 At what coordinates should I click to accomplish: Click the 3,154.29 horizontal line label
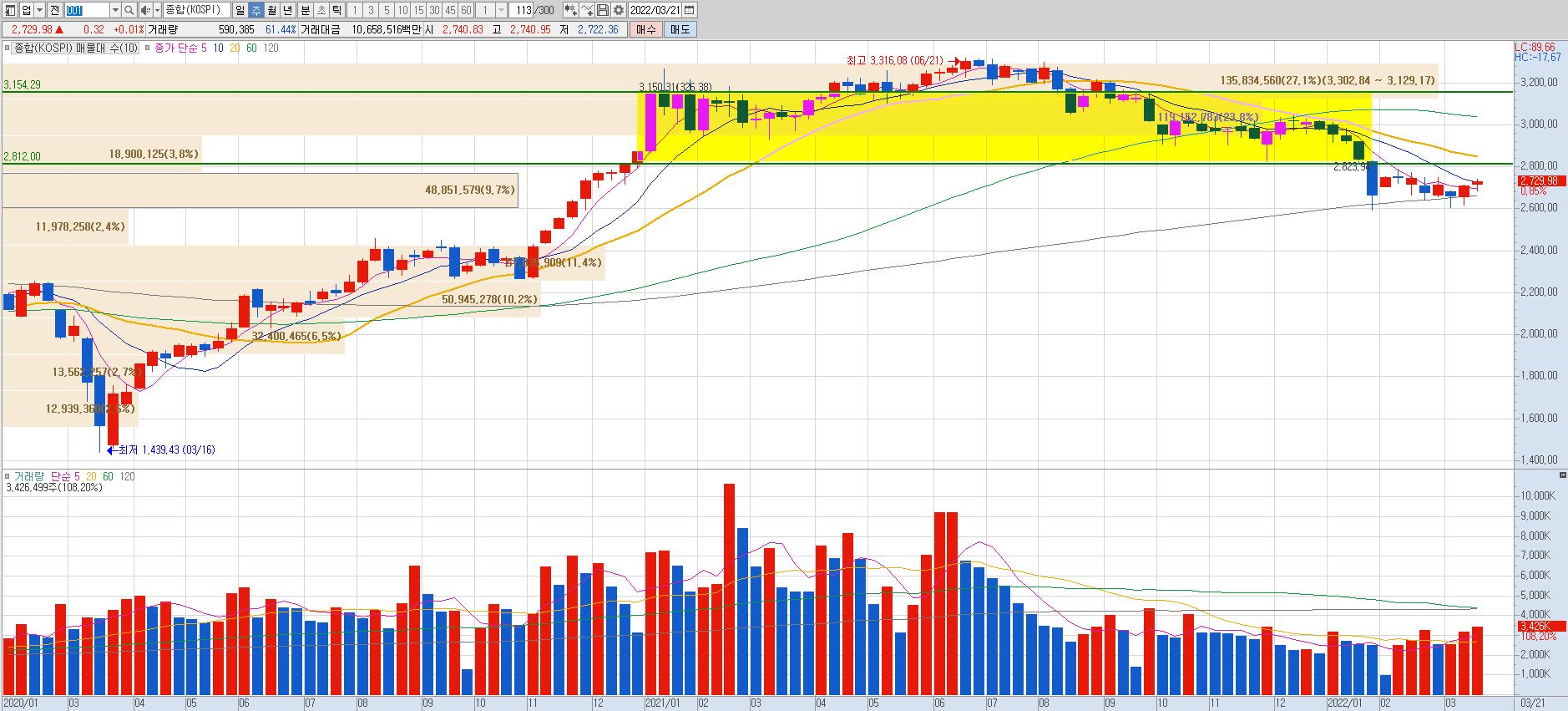(22, 85)
